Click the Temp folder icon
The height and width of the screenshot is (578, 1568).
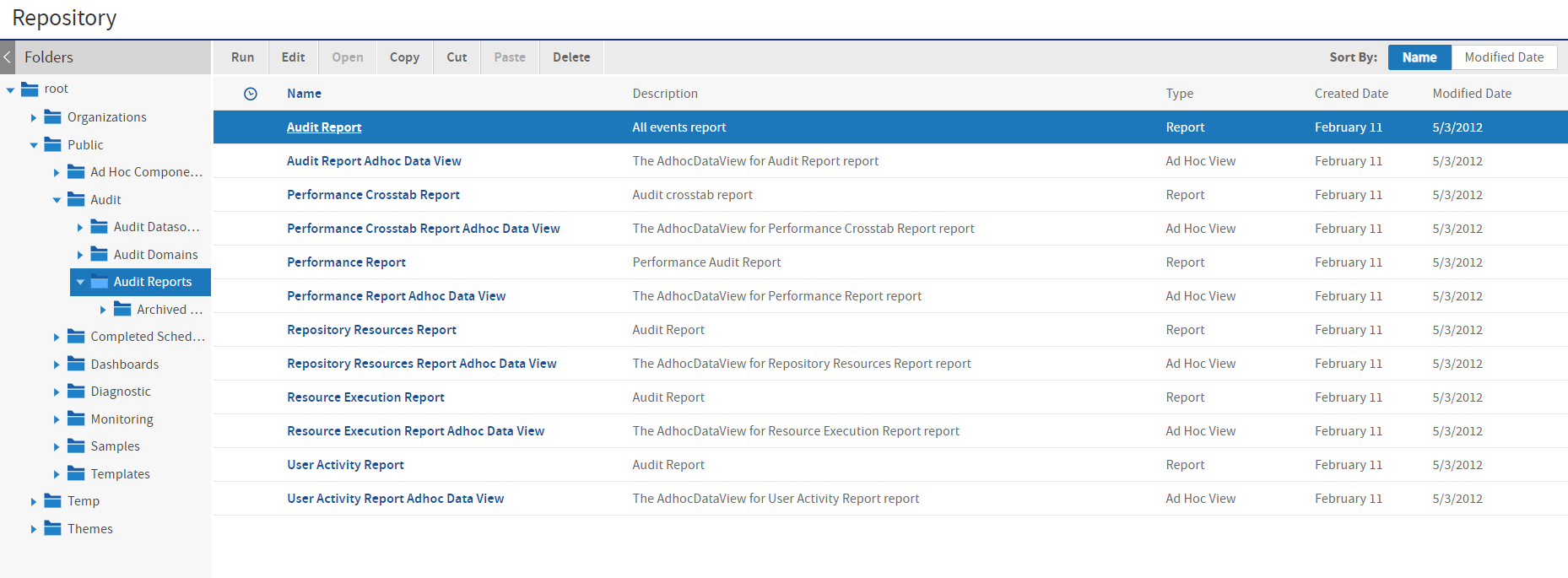53,501
